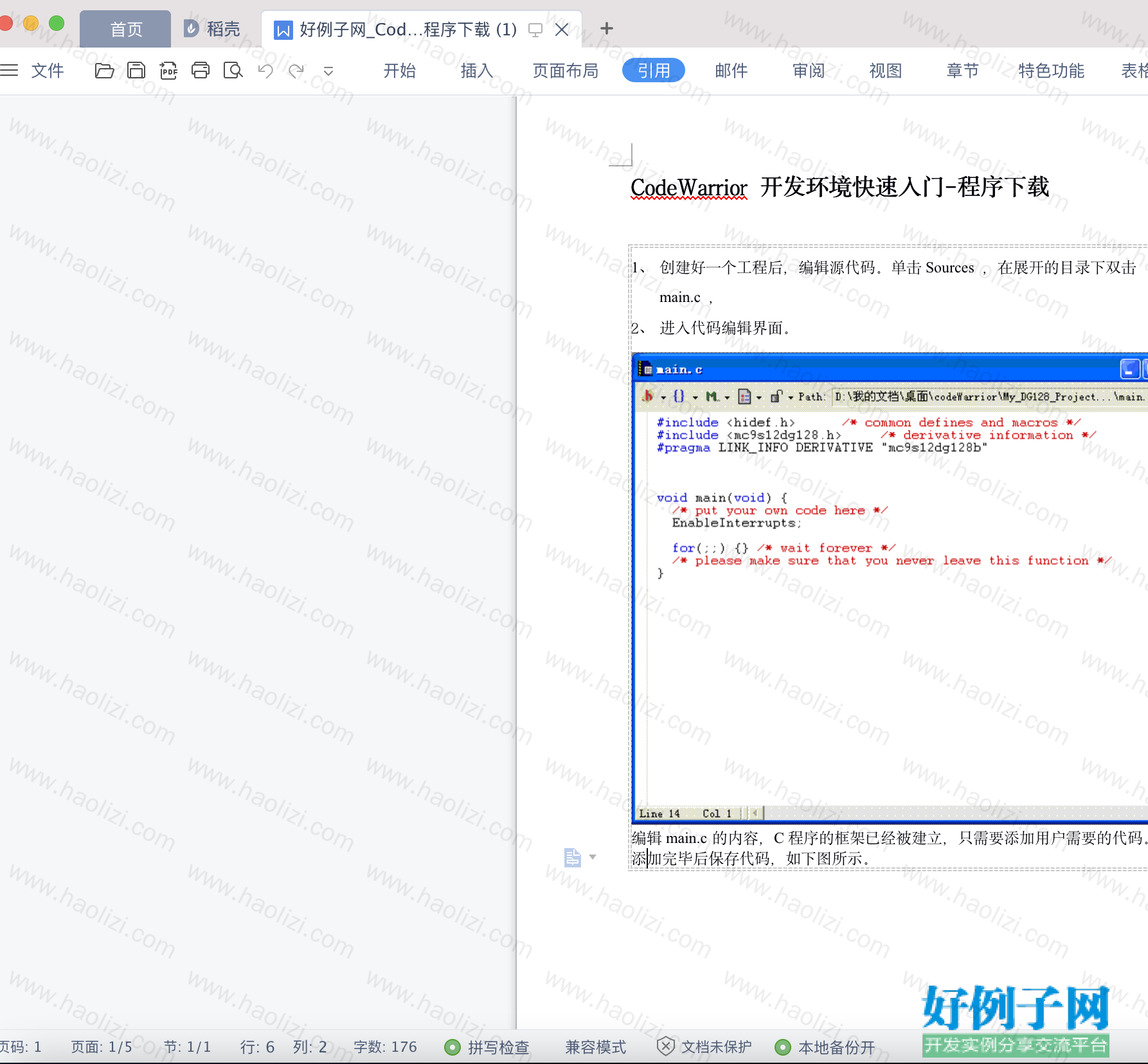Select the 引用 ribbon tab
The width and height of the screenshot is (1148, 1064).
(x=654, y=71)
